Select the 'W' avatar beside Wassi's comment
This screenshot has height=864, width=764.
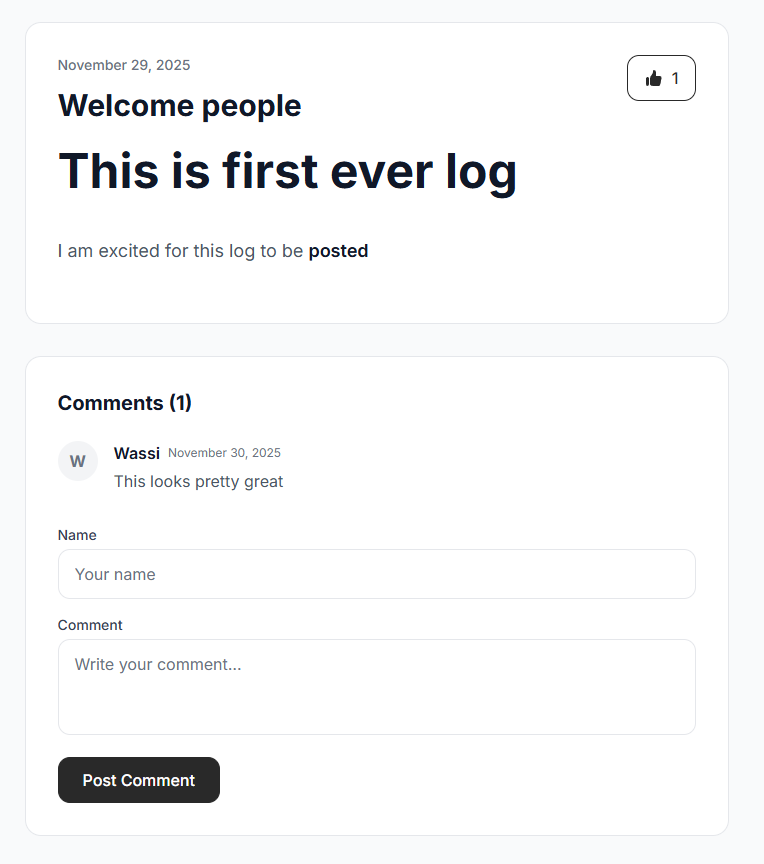click(78, 461)
